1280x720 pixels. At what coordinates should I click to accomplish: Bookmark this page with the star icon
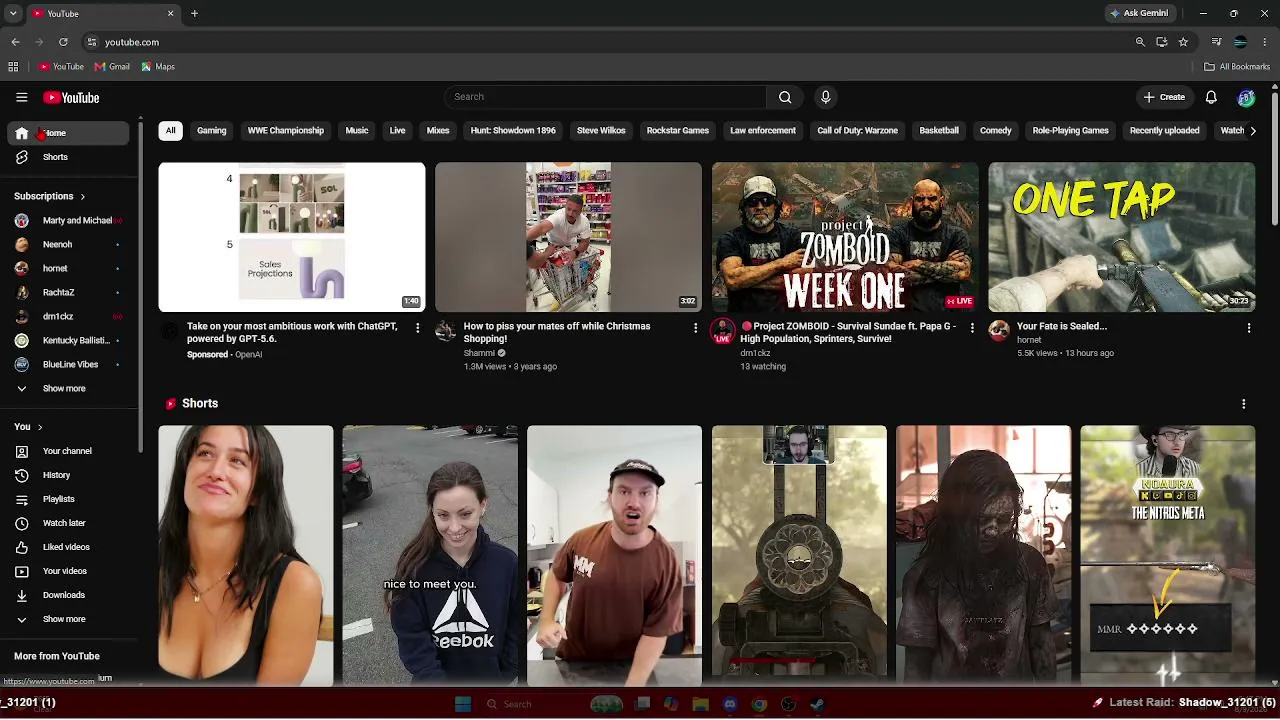pos(1183,42)
